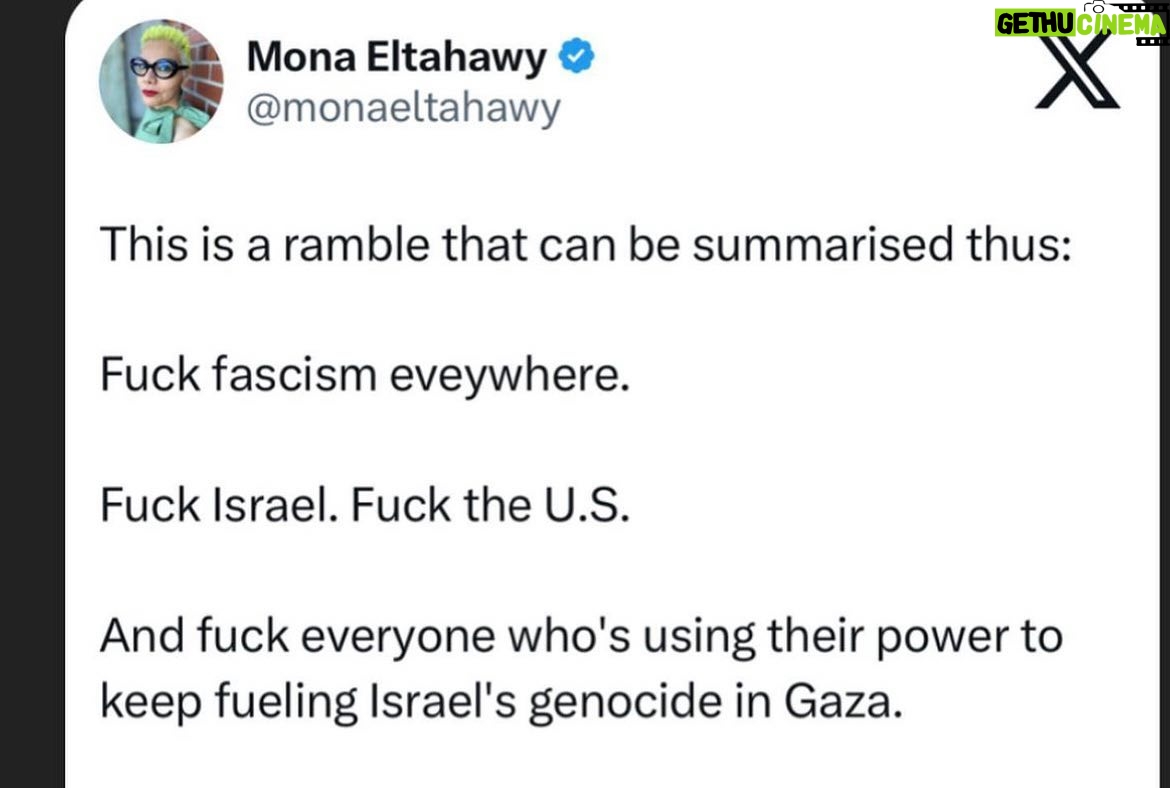Select the line starting 'And fuck everyone'
Viewport: 1170px width, 788px height.
[581, 637]
